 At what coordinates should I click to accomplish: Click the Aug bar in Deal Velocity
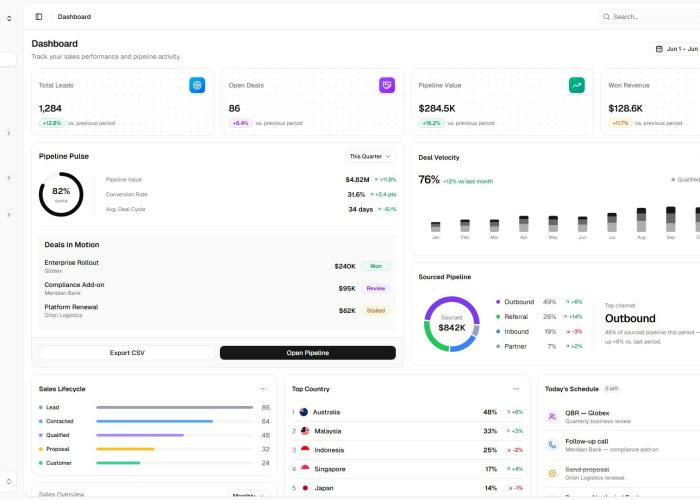(641, 220)
